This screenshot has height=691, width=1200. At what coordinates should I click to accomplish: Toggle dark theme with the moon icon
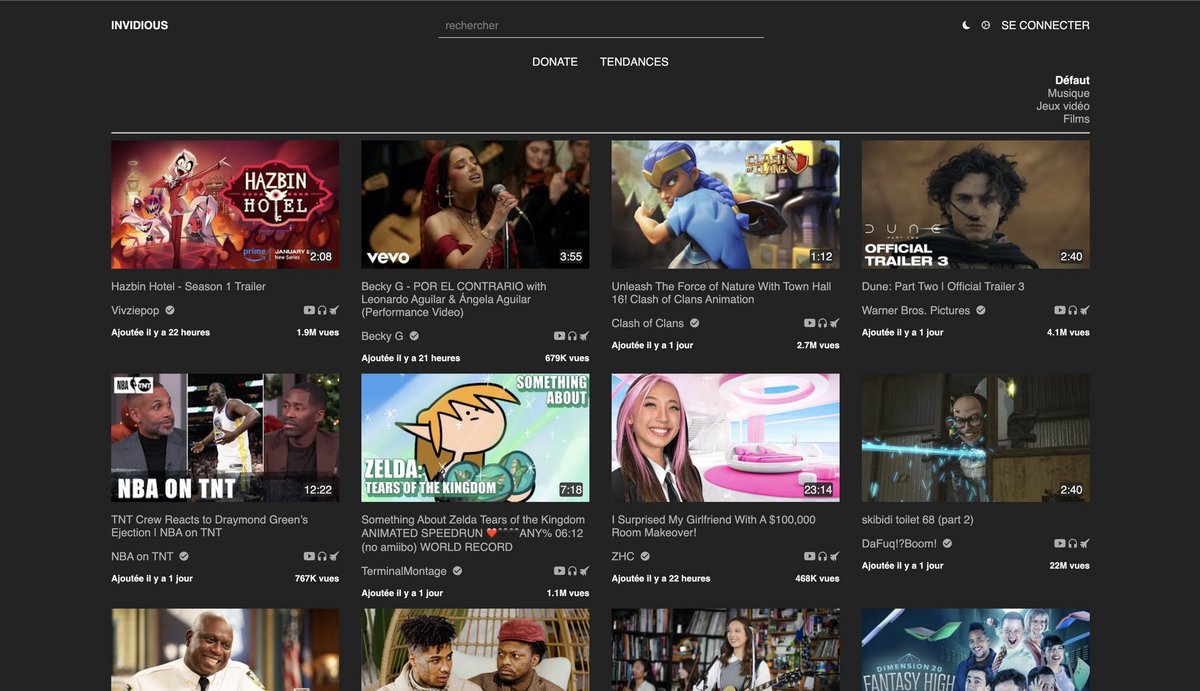pos(966,25)
